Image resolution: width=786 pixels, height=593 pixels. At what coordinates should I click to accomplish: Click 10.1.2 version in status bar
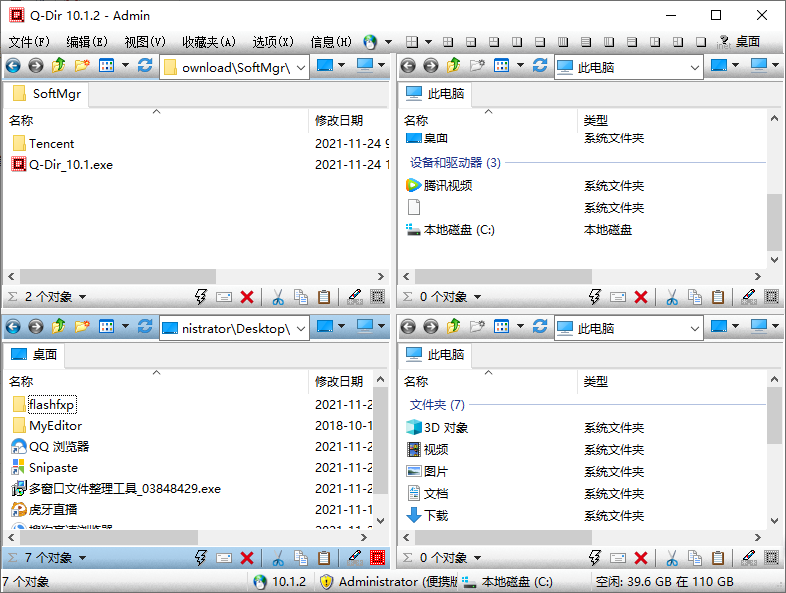coord(289,581)
